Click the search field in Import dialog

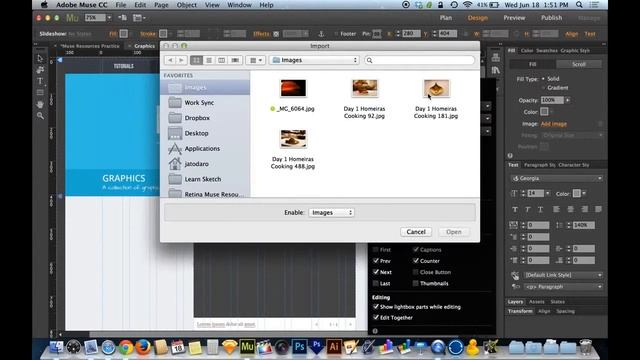pos(420,60)
